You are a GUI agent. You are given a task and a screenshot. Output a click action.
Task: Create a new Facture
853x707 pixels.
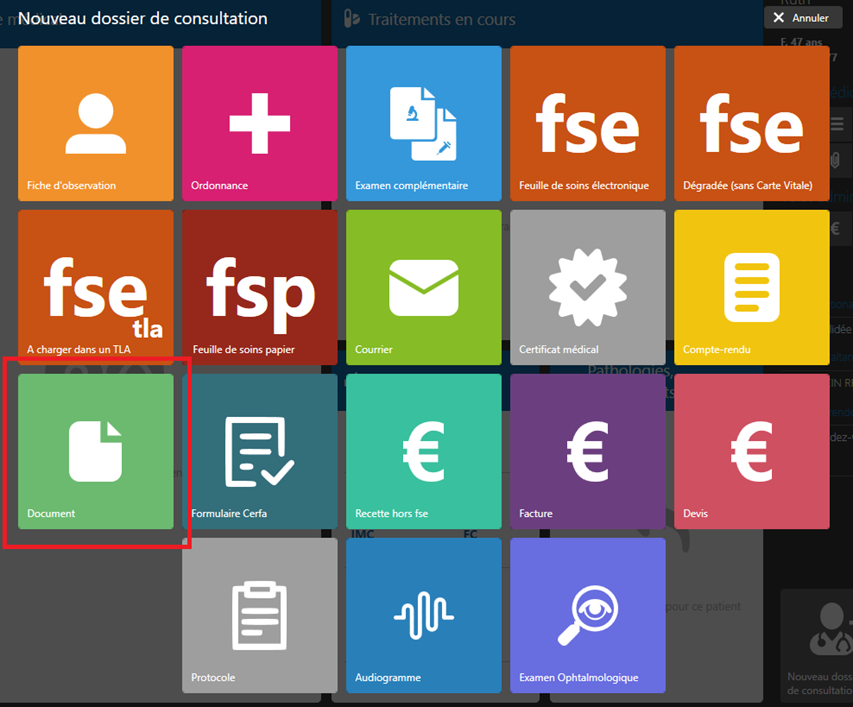pos(588,451)
